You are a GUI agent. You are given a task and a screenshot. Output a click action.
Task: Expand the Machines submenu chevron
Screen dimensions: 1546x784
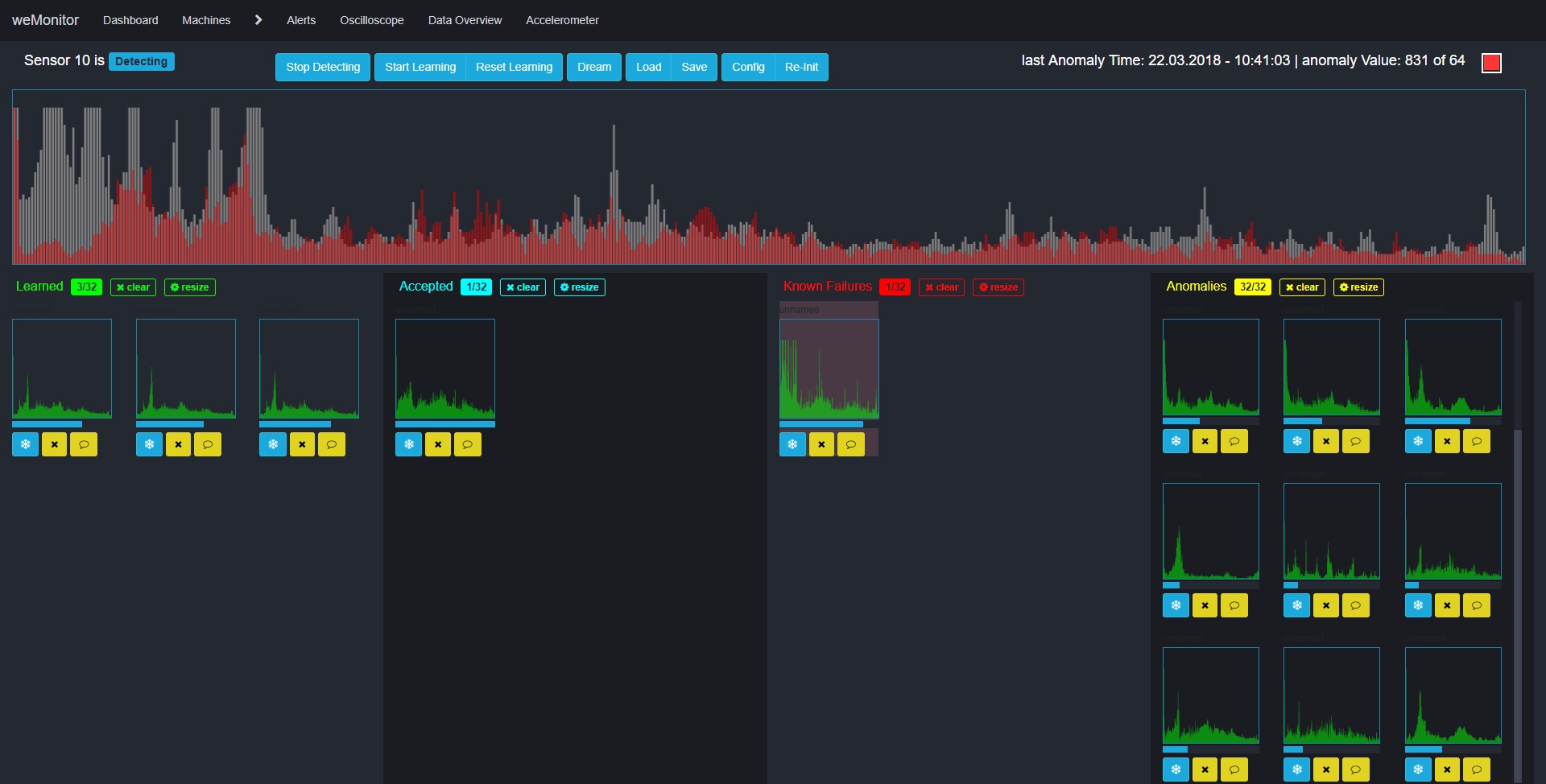click(258, 19)
